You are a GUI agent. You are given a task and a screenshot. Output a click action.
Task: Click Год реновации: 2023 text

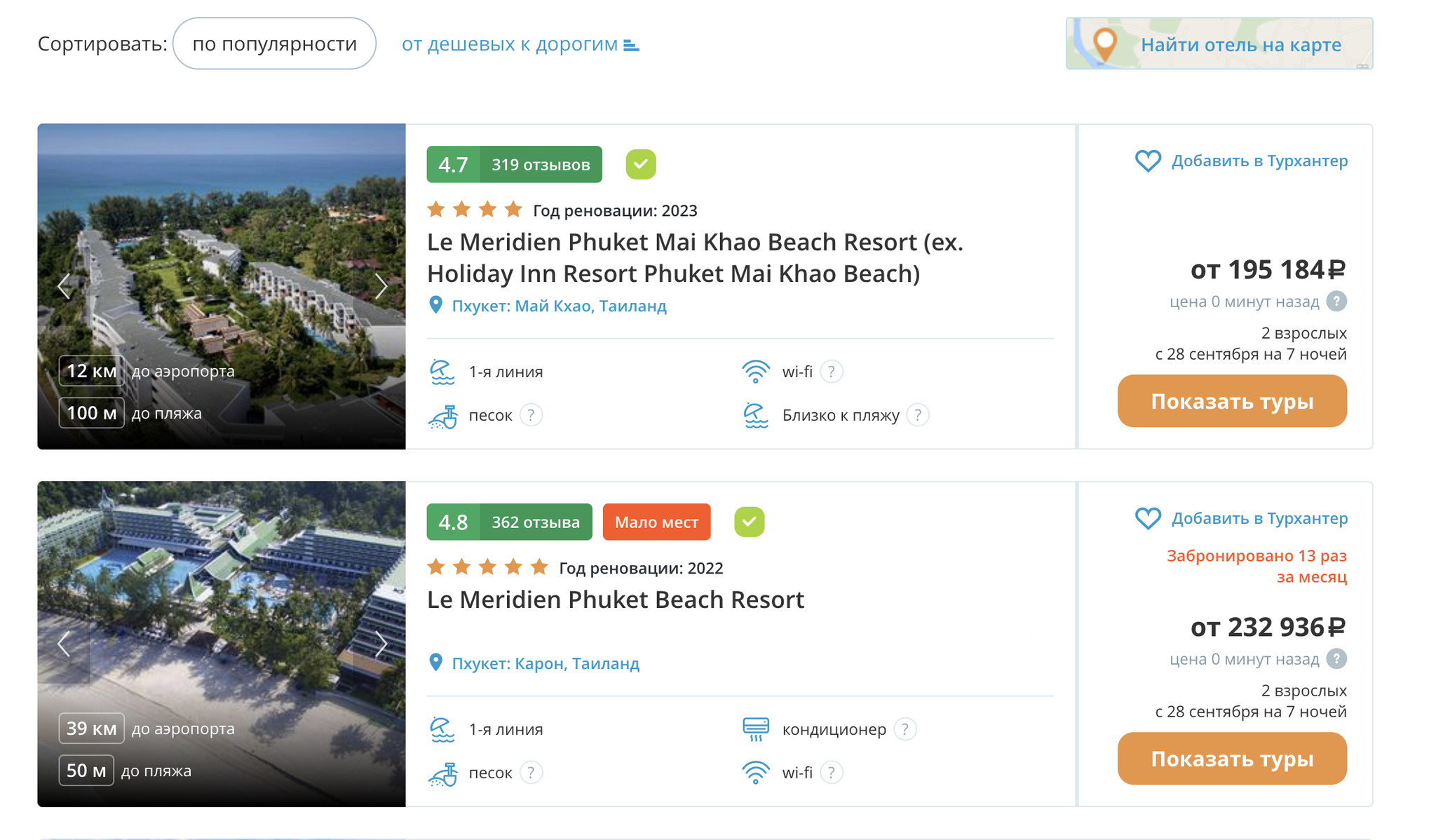[x=615, y=210]
